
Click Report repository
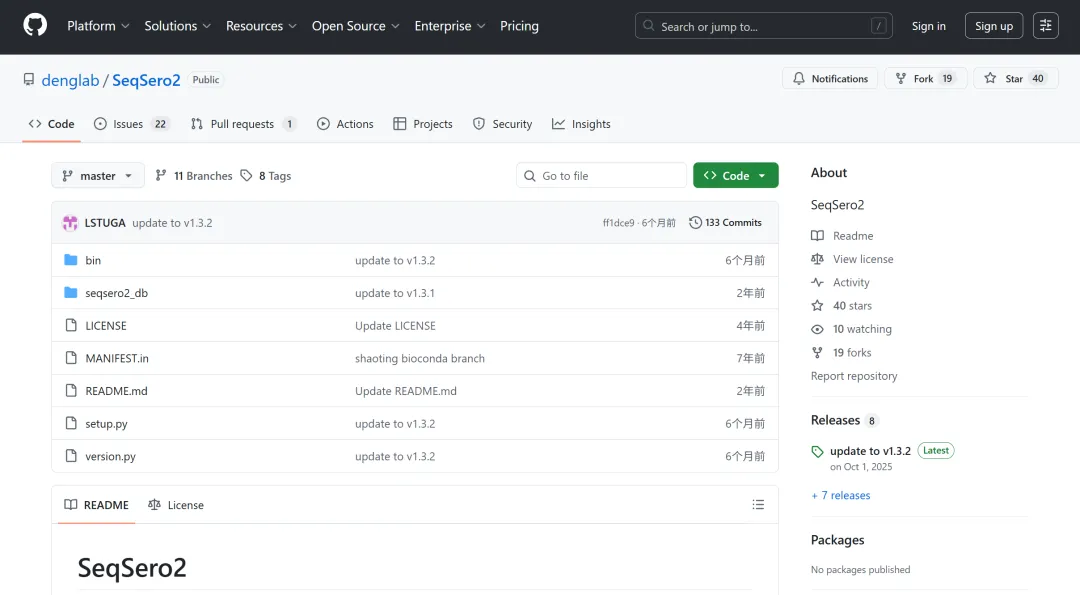pos(854,376)
